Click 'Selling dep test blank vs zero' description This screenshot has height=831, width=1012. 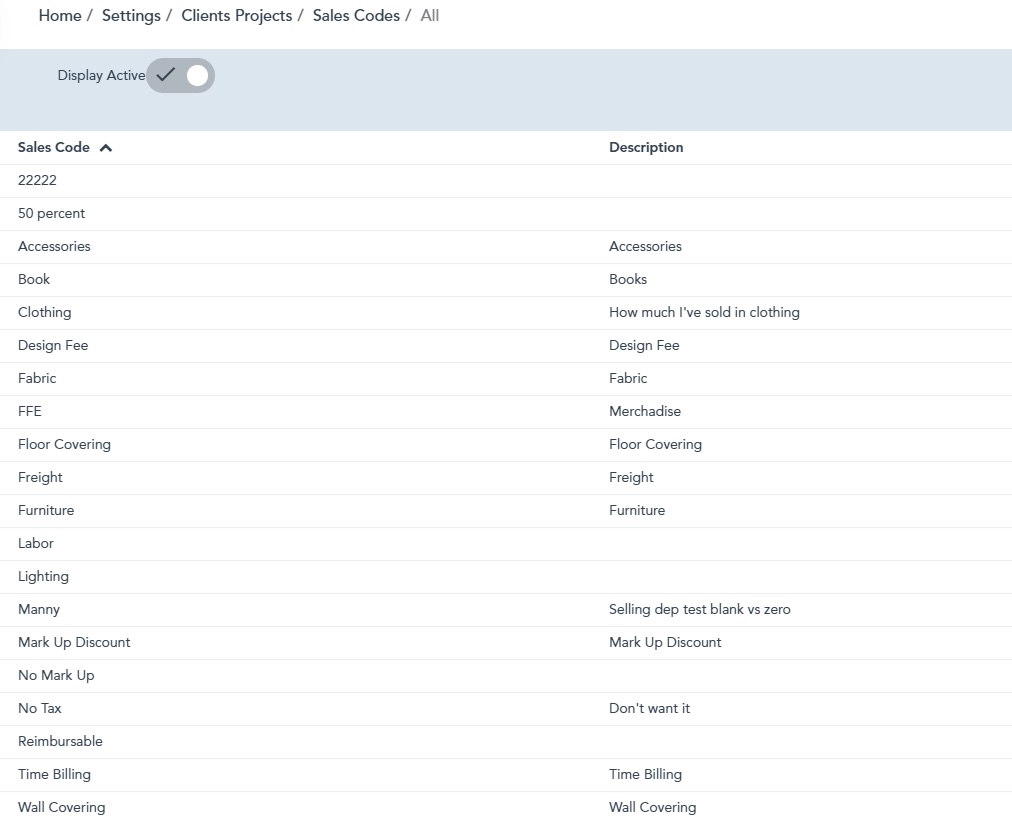(700, 609)
